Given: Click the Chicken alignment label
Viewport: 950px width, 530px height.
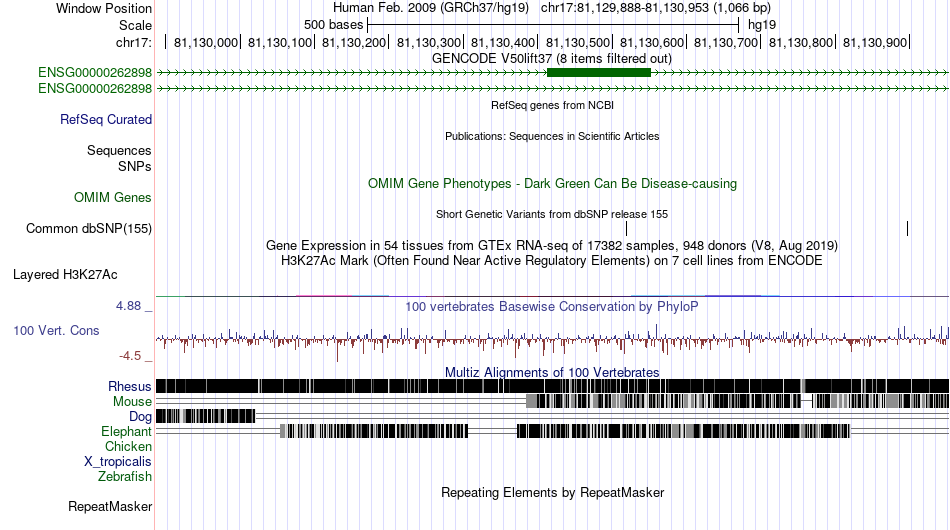Looking at the screenshot, I should (128, 446).
